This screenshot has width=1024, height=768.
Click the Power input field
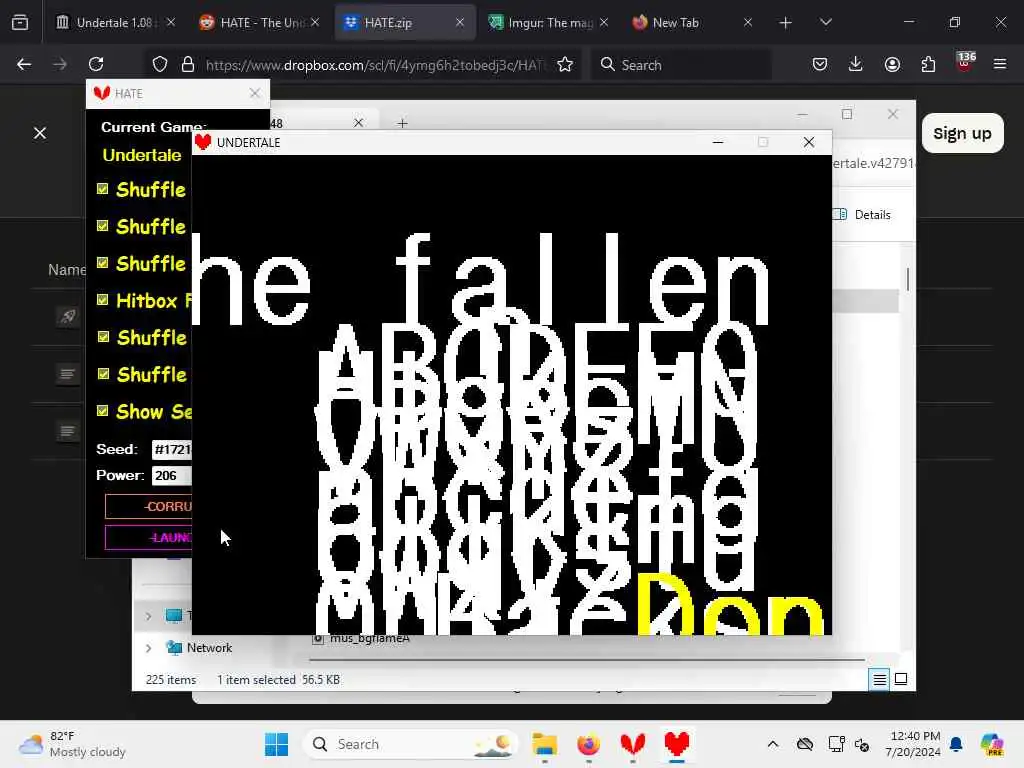point(172,475)
